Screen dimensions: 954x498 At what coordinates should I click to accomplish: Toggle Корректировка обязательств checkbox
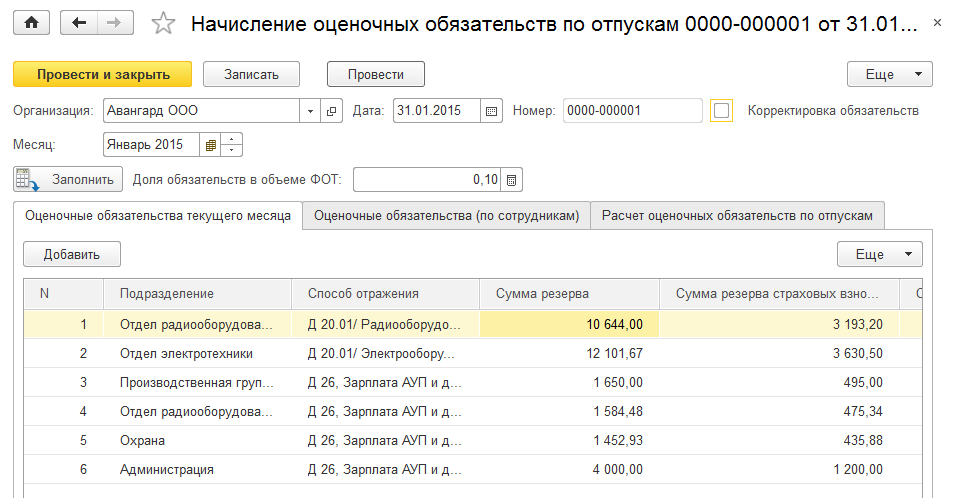pyautogui.click(x=722, y=111)
